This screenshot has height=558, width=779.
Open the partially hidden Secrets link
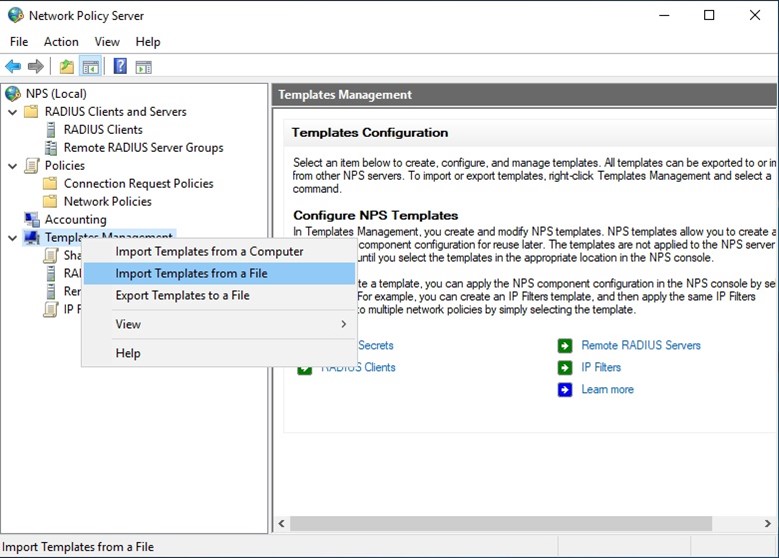[x=376, y=345]
